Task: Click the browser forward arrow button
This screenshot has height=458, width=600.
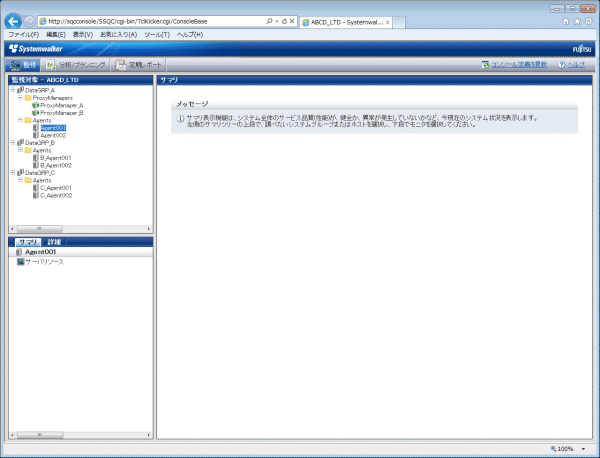Action: [x=29, y=22]
